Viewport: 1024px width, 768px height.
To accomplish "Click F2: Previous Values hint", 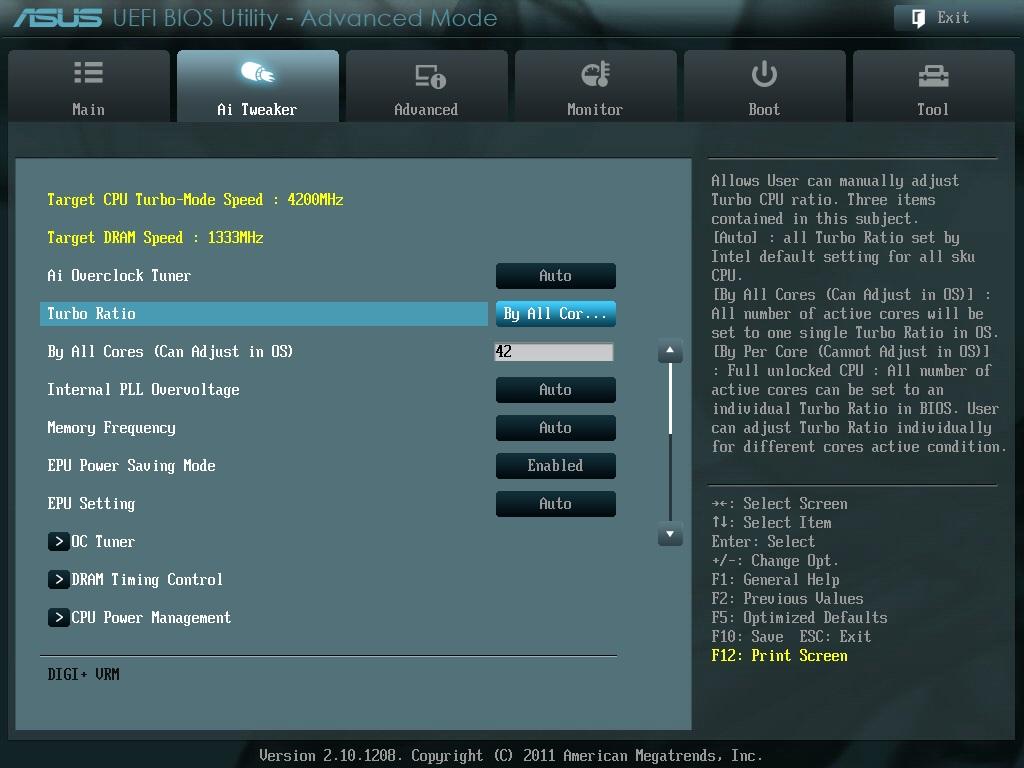I will coord(787,599).
